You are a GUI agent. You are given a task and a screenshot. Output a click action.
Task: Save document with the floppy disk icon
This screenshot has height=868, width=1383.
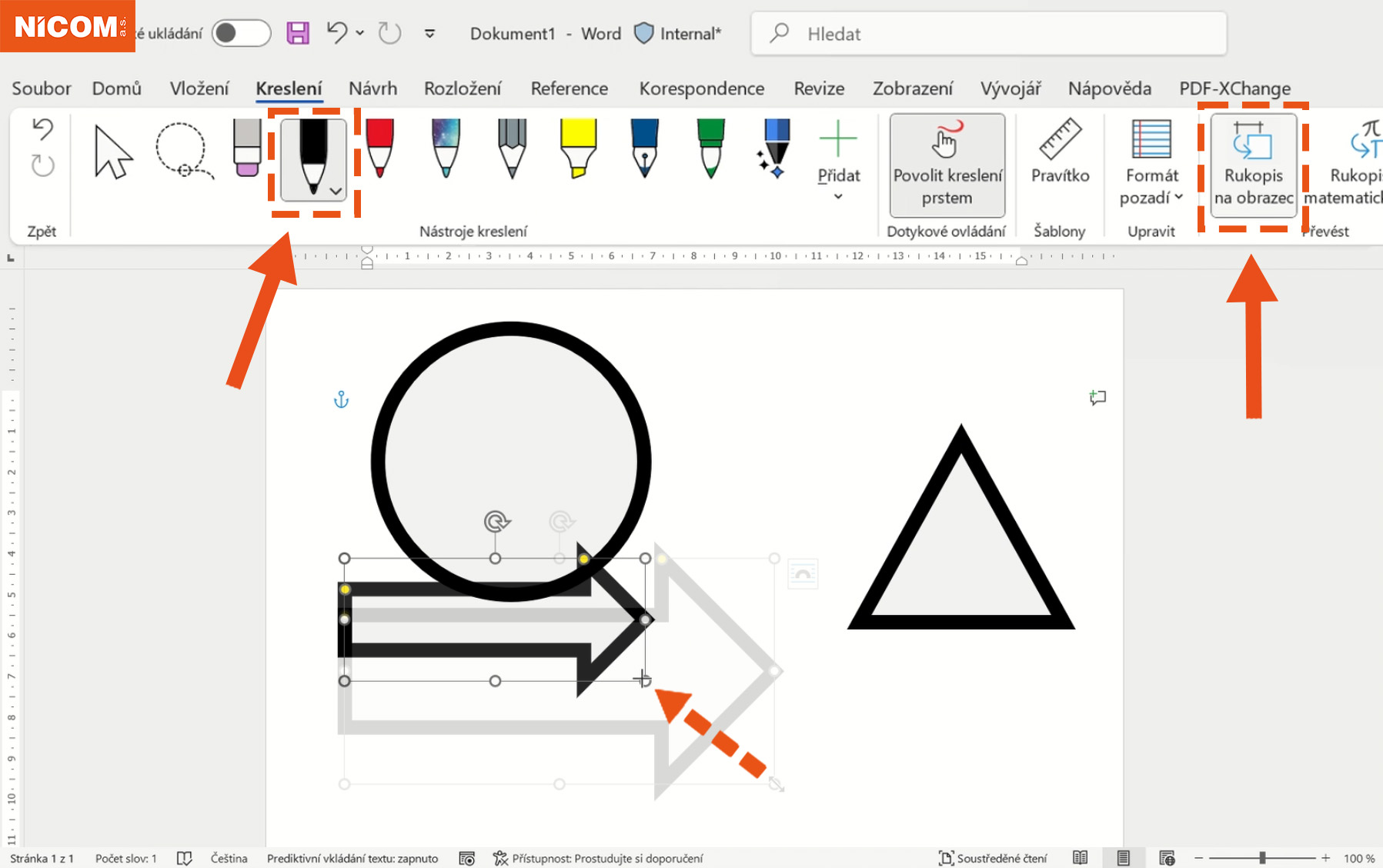(298, 33)
